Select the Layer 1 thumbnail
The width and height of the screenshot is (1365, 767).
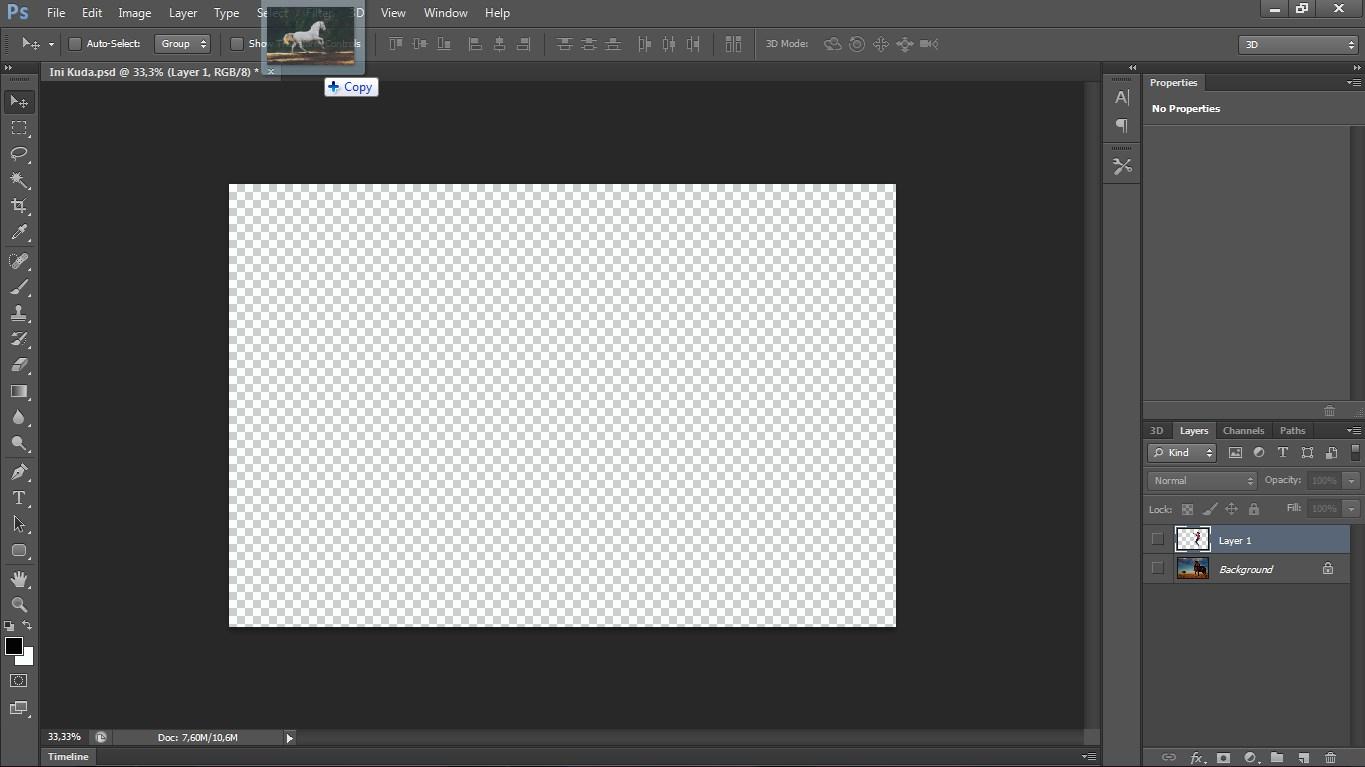[1192, 540]
